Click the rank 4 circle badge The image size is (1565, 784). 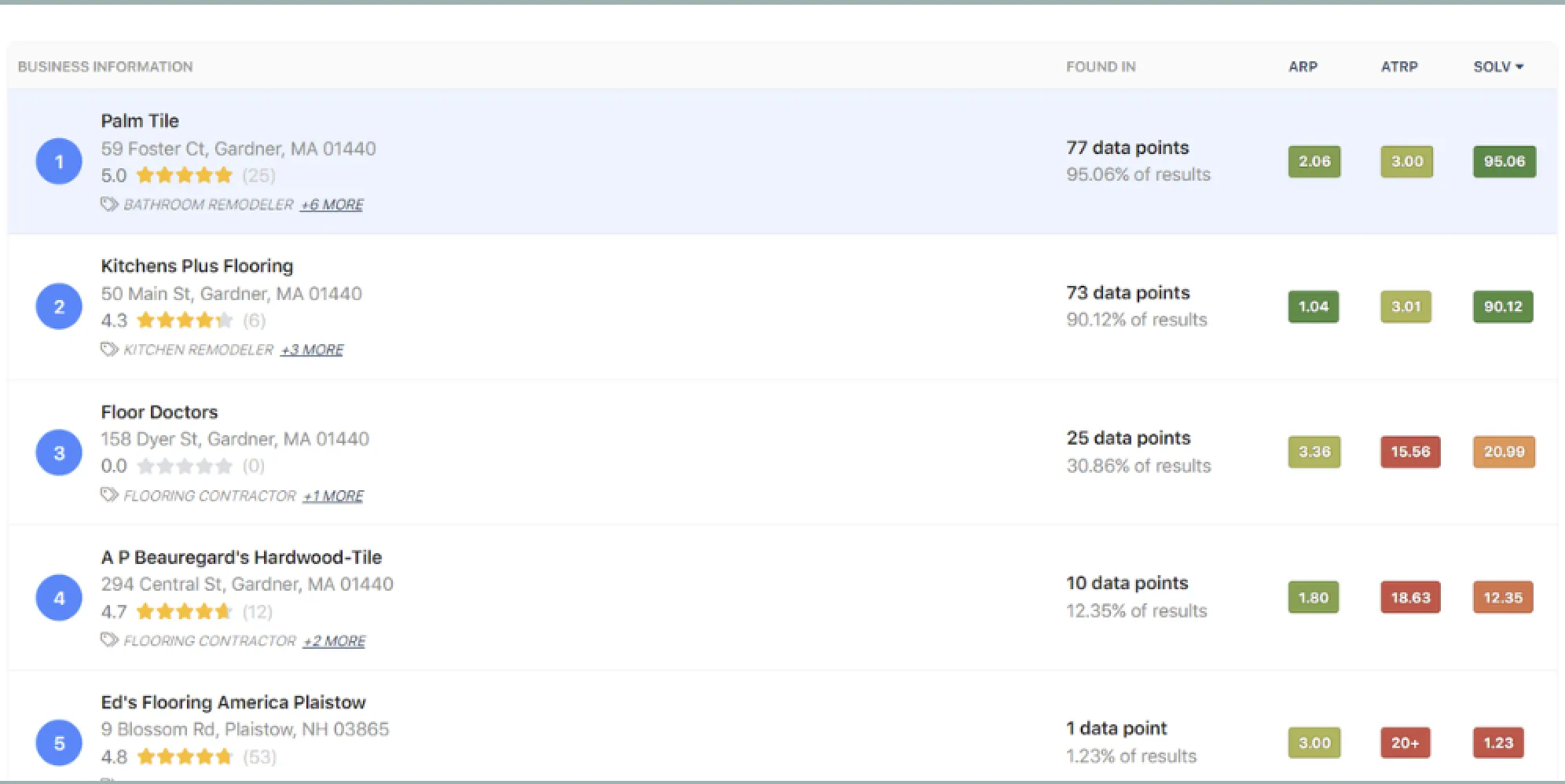(59, 598)
